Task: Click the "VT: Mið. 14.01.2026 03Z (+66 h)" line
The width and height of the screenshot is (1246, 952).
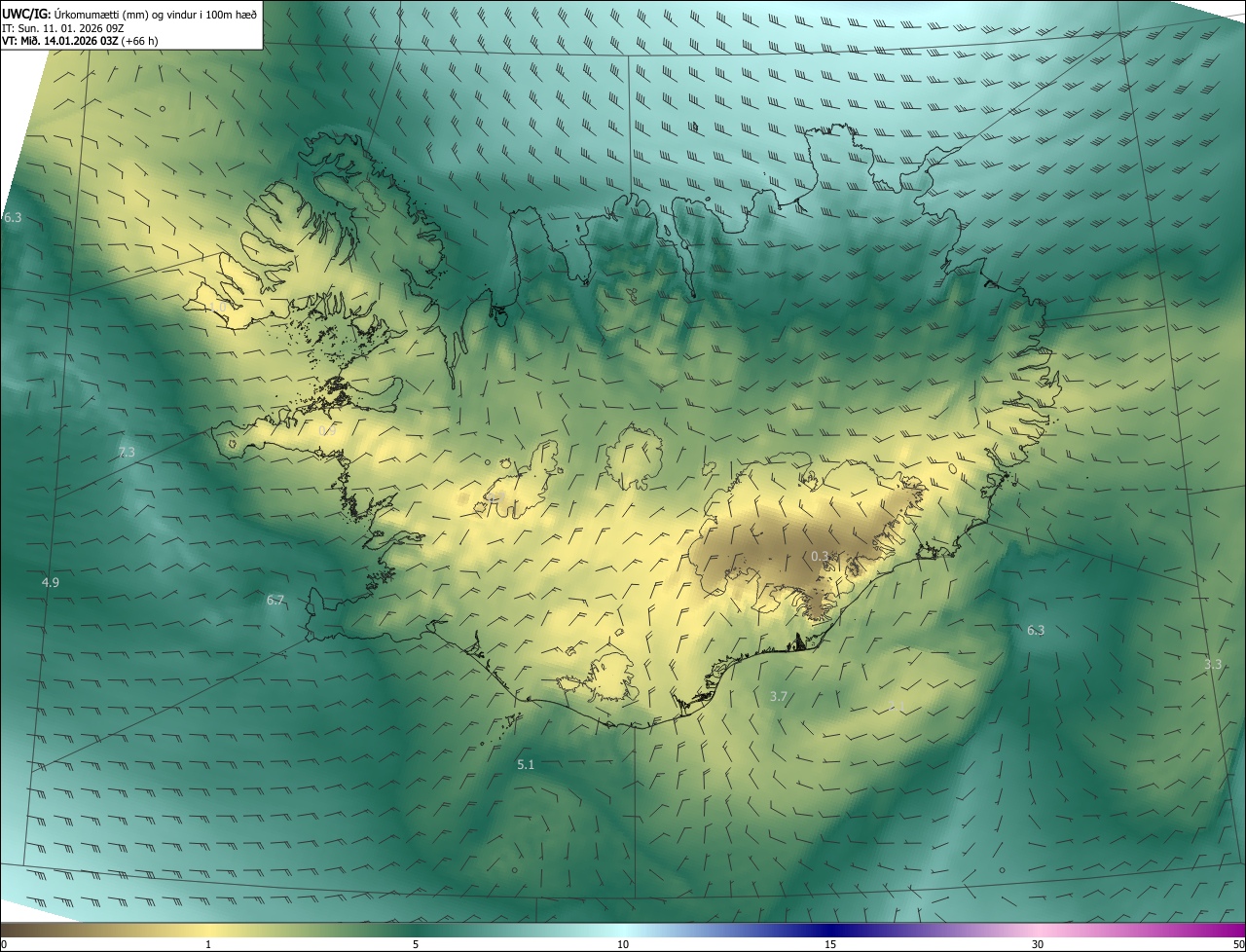Action: (x=81, y=41)
